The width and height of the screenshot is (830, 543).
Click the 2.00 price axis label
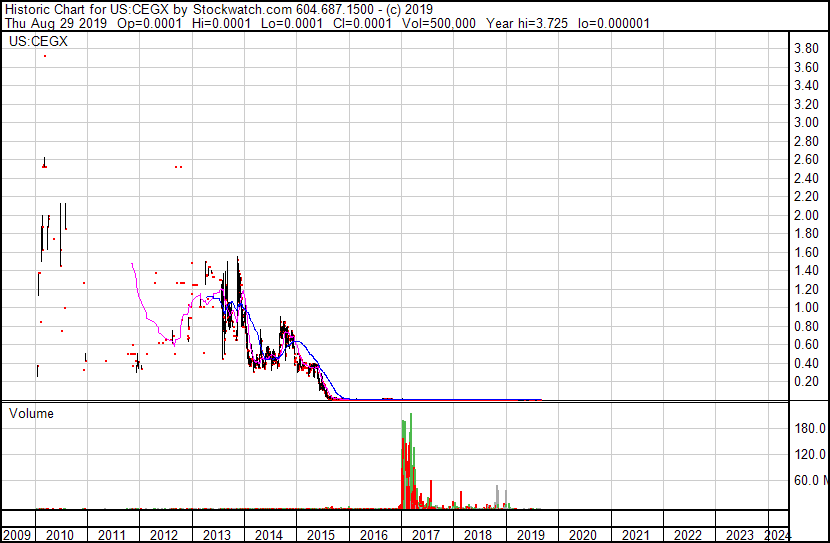pos(806,215)
